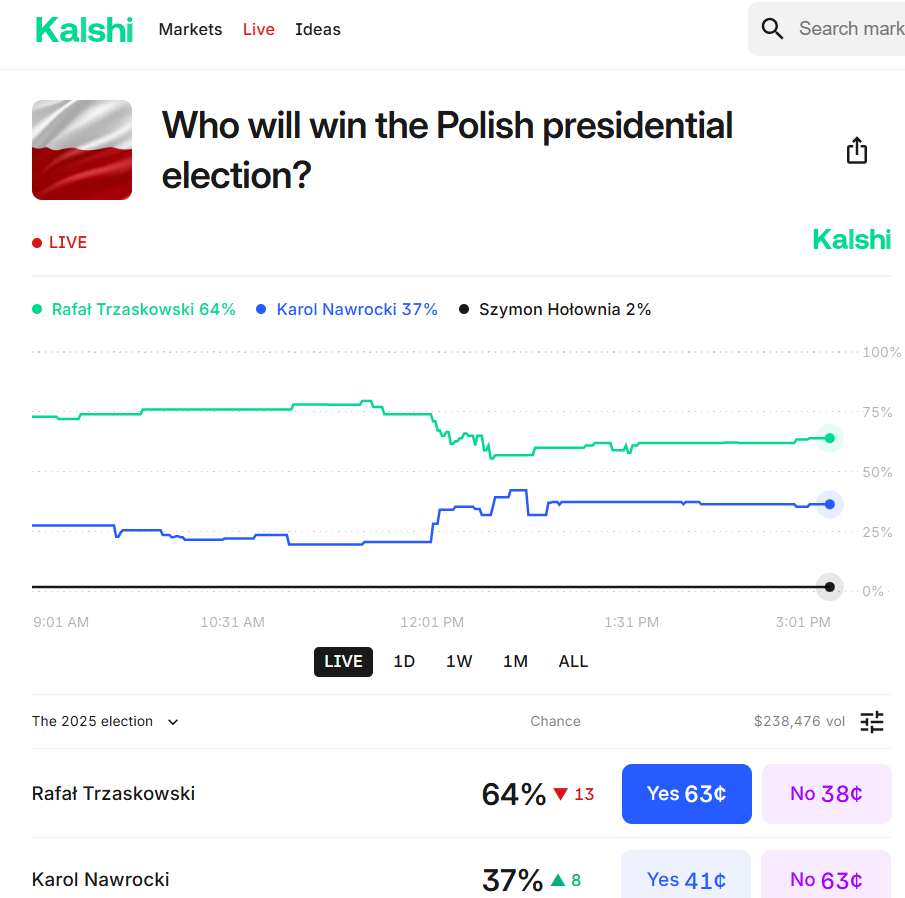Toggle the Karol Nawrocki blue legend series
This screenshot has height=898, width=905.
[347, 310]
